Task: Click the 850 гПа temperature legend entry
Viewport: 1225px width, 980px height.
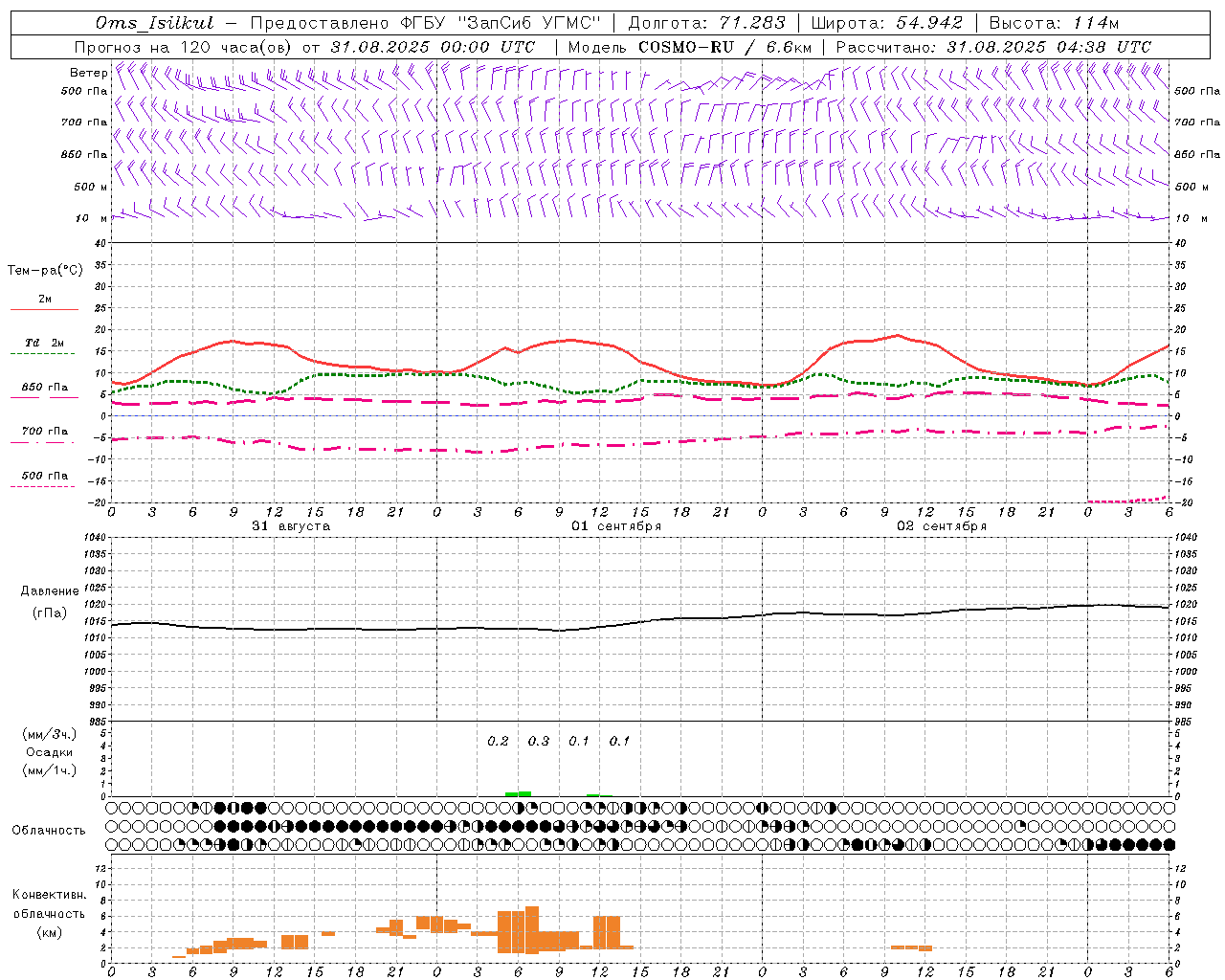Action: [44, 388]
